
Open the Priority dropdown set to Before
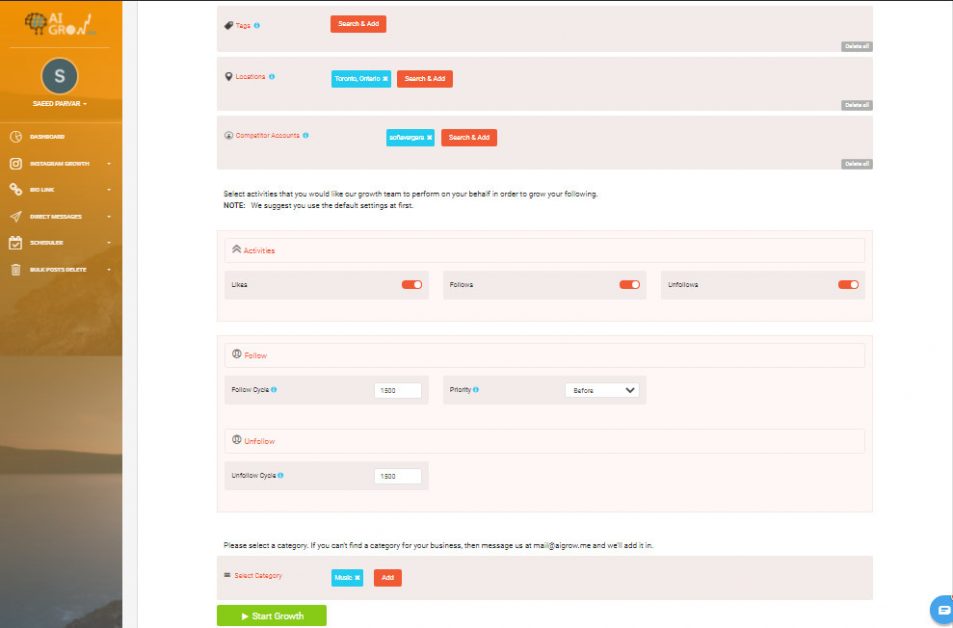pyautogui.click(x=603, y=390)
